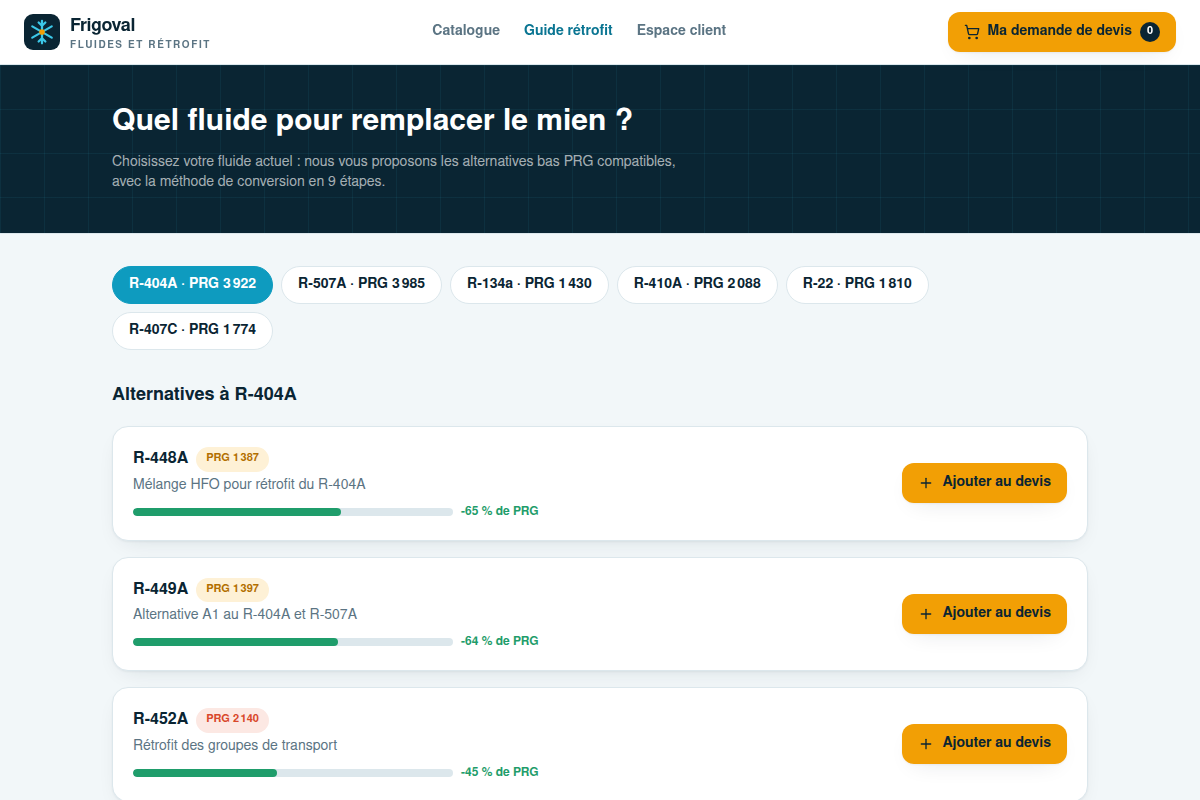This screenshot has width=1200, height=800.
Task: Click the '-45 % de PRG' label
Action: (500, 772)
